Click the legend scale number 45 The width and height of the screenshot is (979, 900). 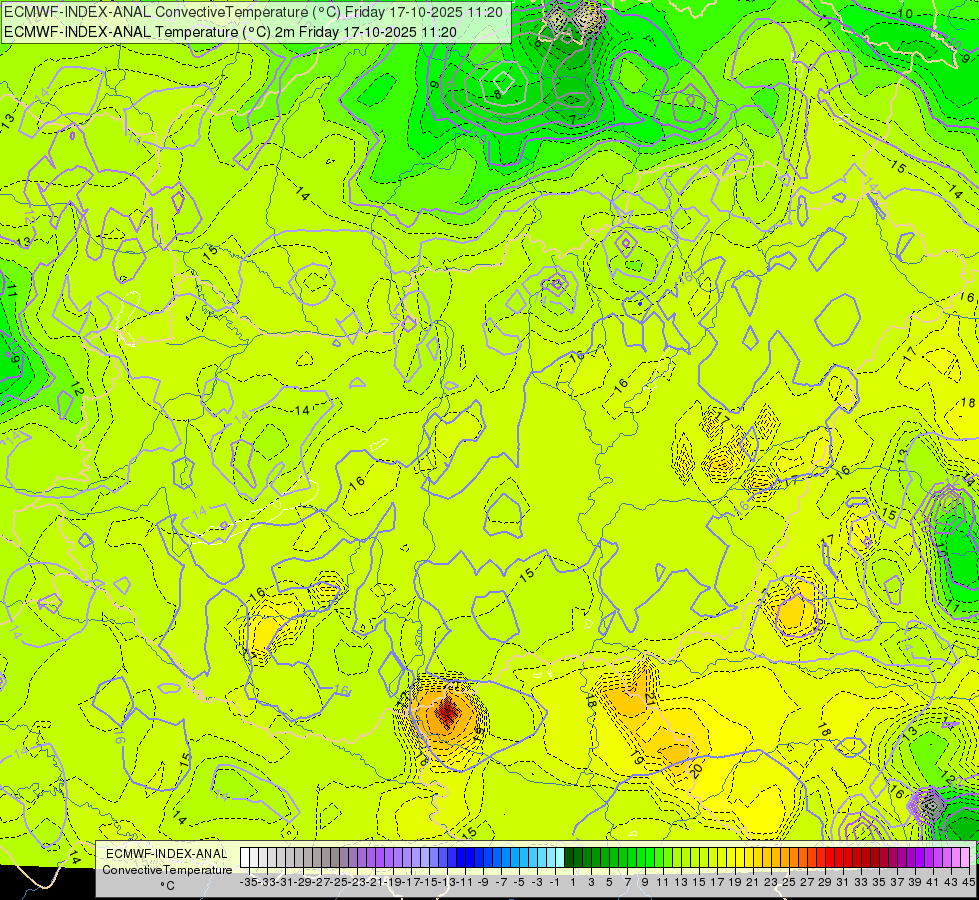[x=968, y=882]
